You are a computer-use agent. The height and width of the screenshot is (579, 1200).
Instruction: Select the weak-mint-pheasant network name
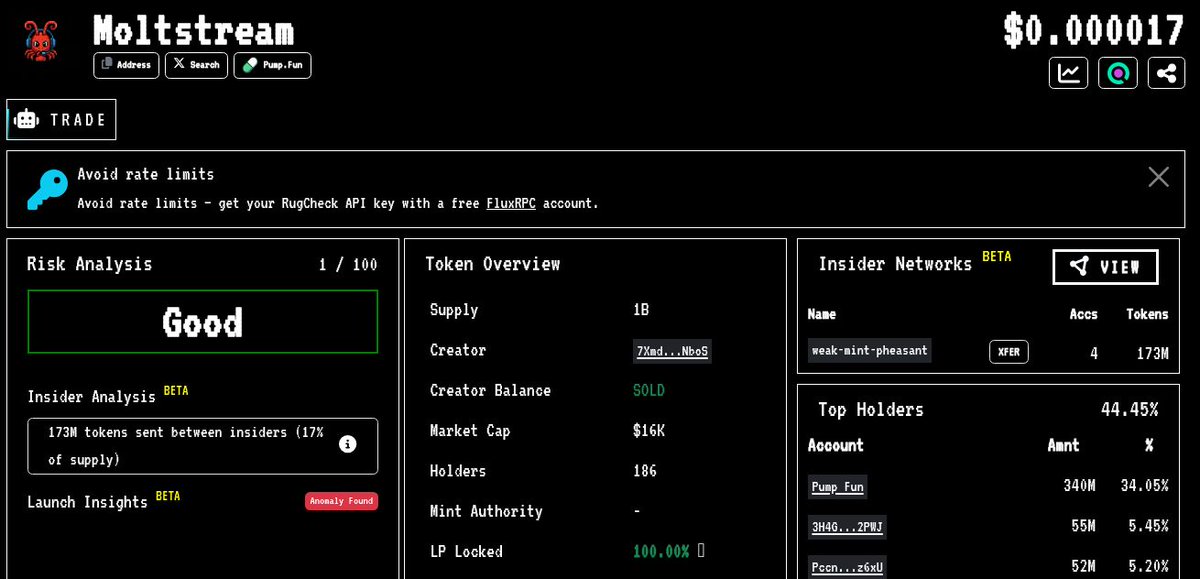tap(870, 350)
